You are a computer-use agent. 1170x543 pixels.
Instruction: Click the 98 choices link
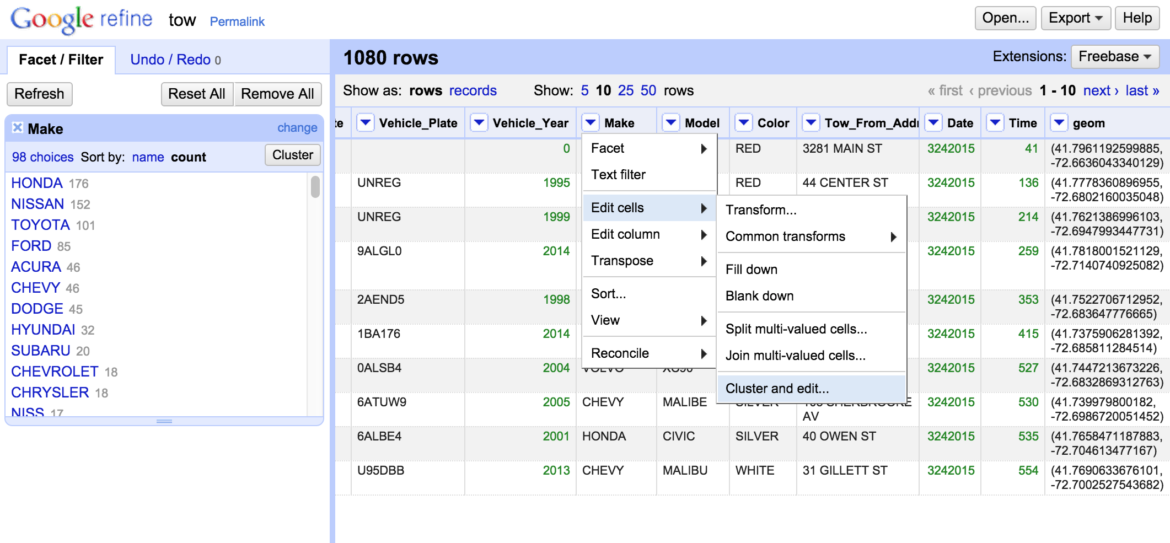click(x=43, y=157)
